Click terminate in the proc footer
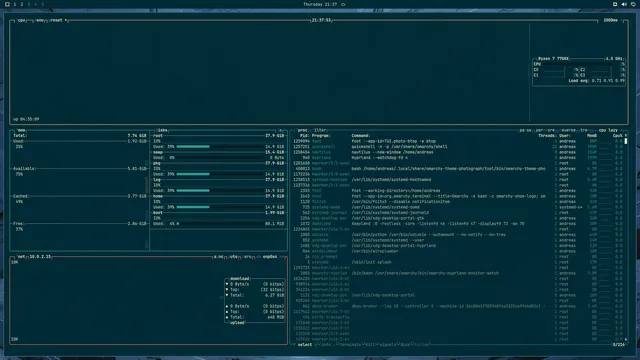 coord(350,345)
